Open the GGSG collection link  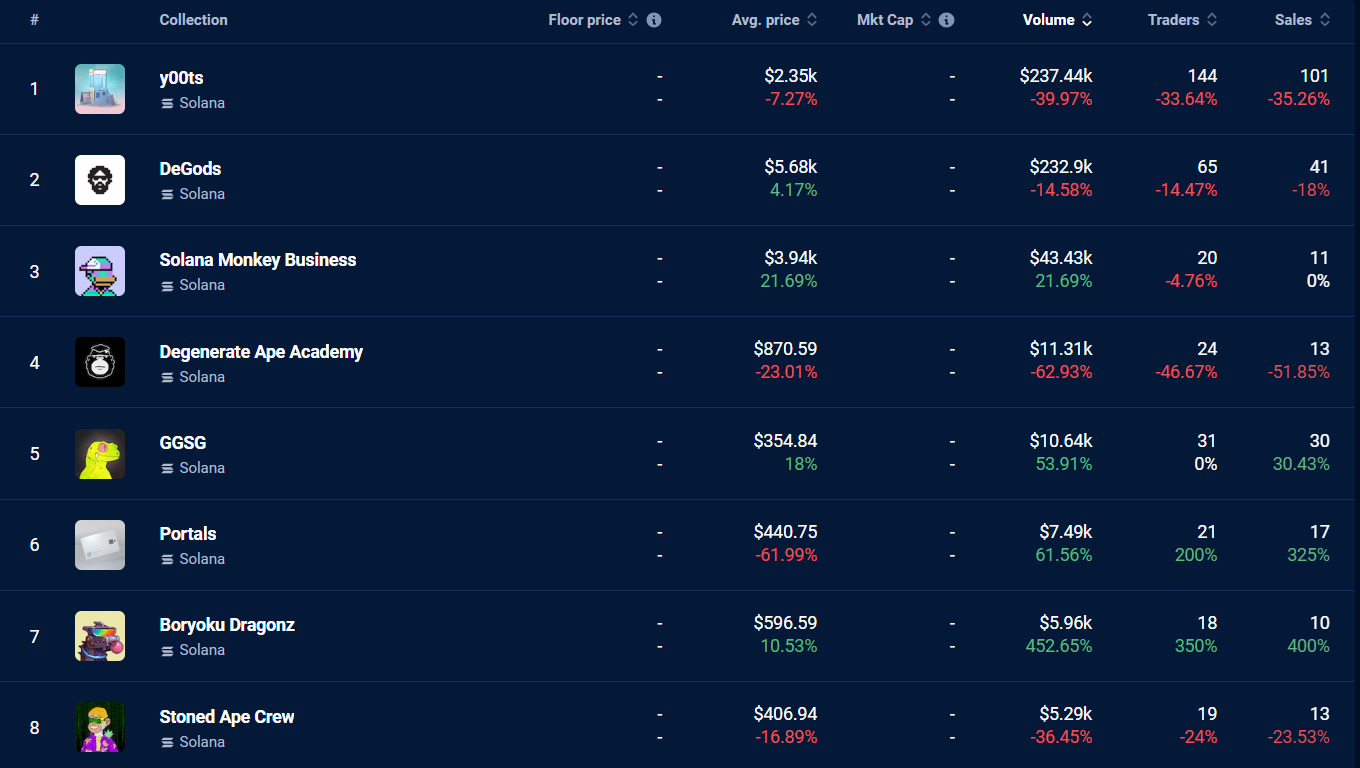(x=183, y=443)
